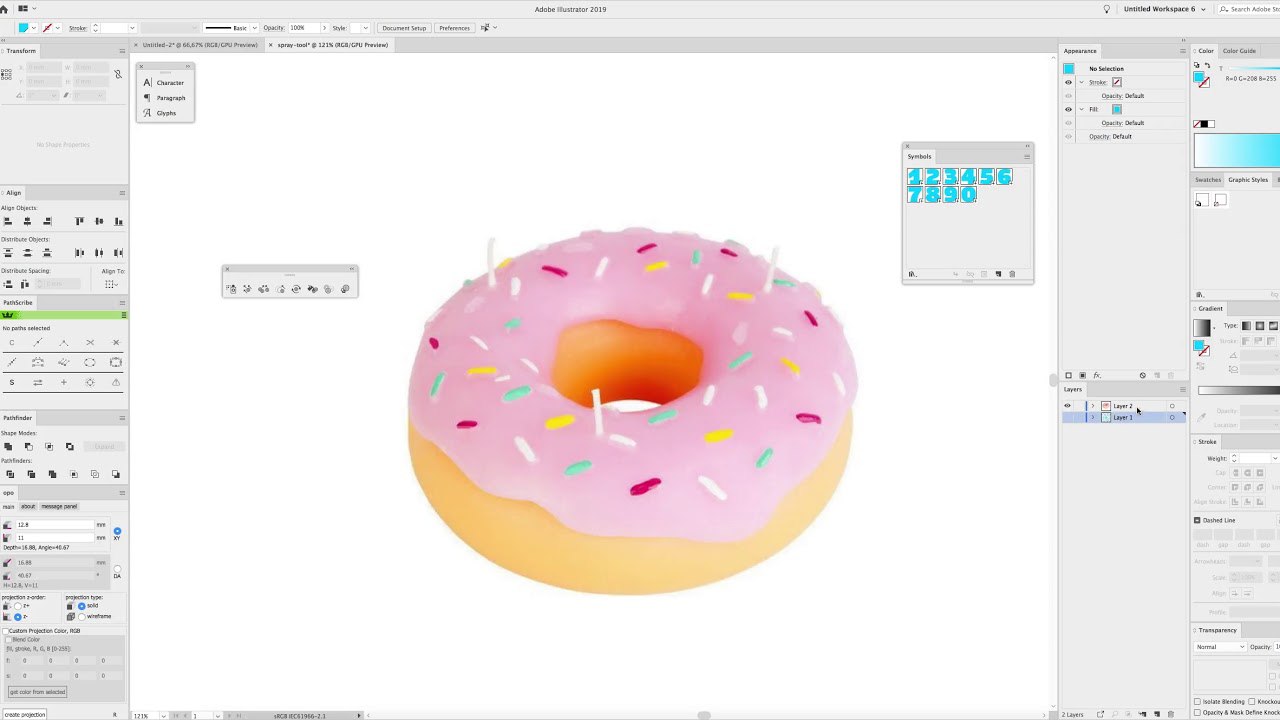Click the Vertical Align Top icon
The height and width of the screenshot is (720, 1280).
[80, 221]
